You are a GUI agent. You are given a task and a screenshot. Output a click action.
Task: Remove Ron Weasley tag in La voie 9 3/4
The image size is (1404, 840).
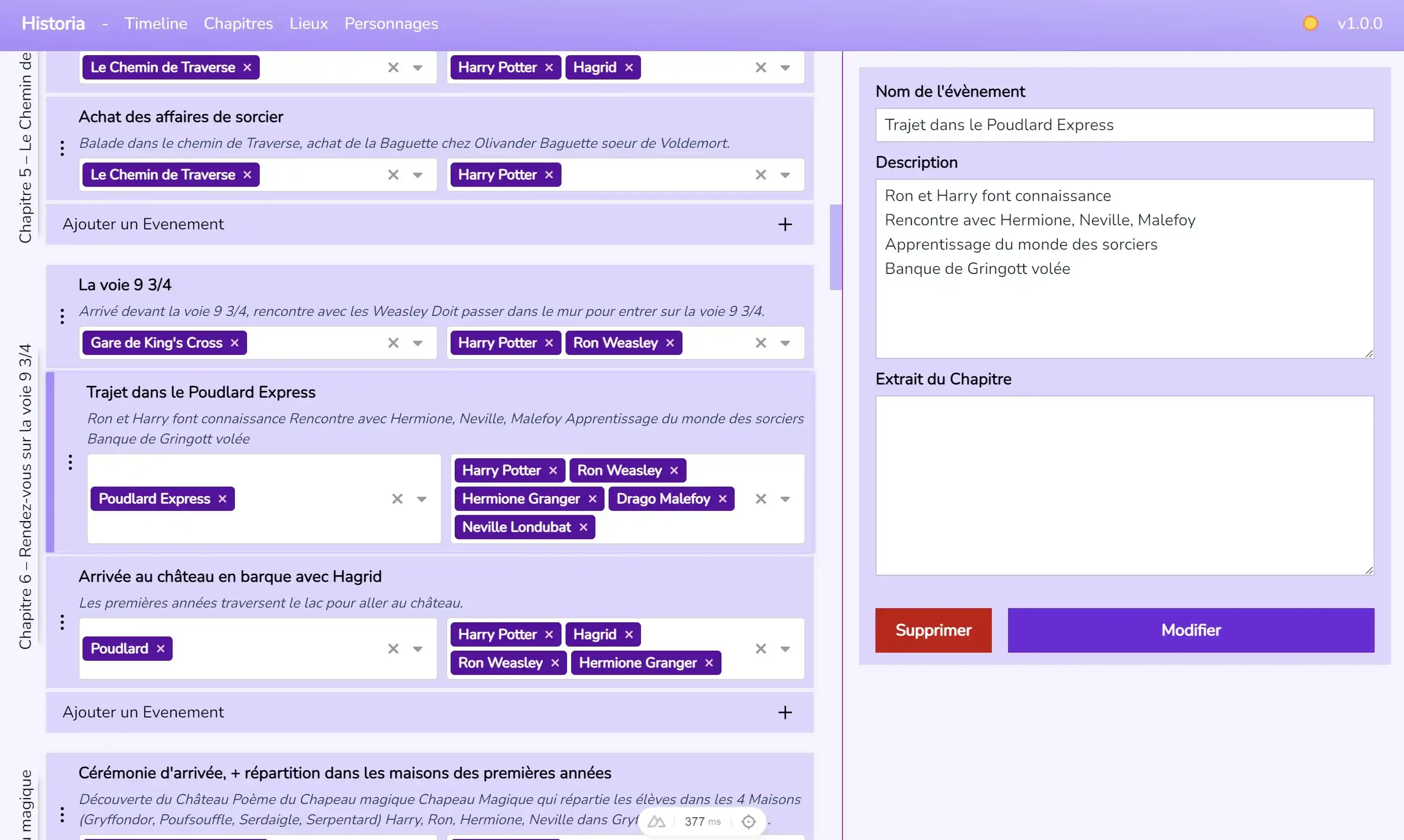point(670,343)
